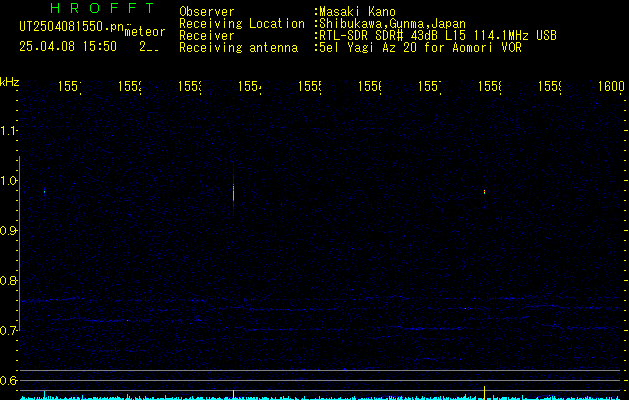This screenshot has width=629, height=400.
Task: Click the long vertical meteor echo near 1.0 kHz
Action: point(233,191)
